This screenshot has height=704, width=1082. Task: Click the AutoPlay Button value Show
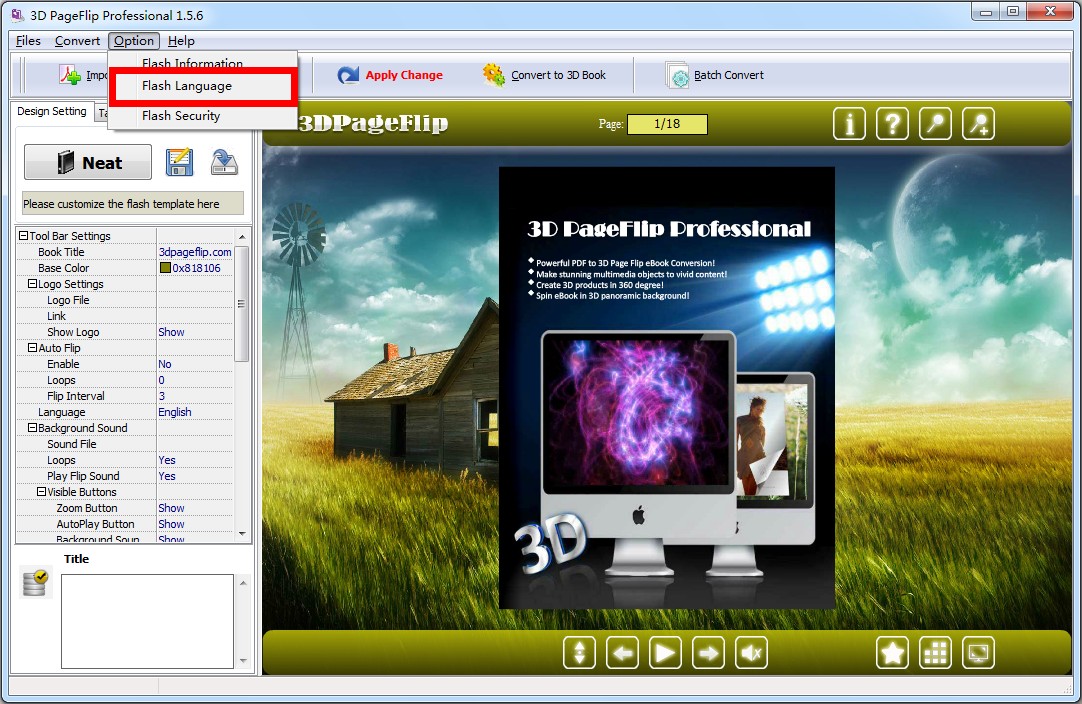pyautogui.click(x=171, y=524)
